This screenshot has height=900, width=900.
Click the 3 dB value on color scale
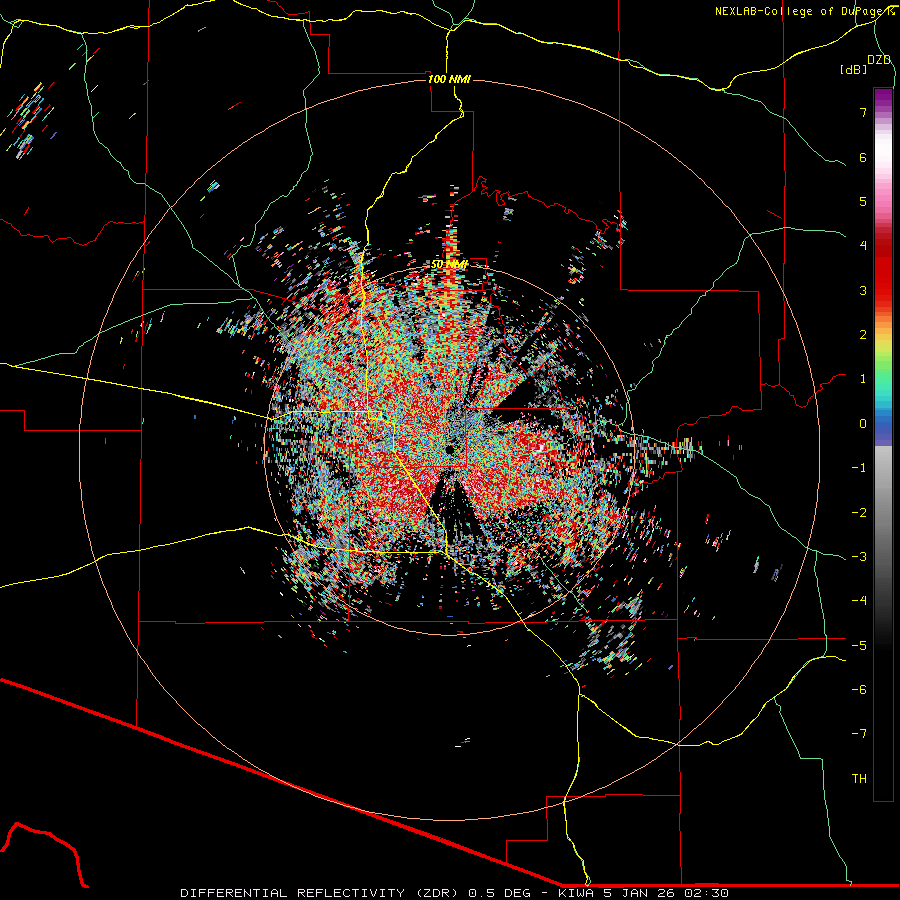[x=863, y=290]
